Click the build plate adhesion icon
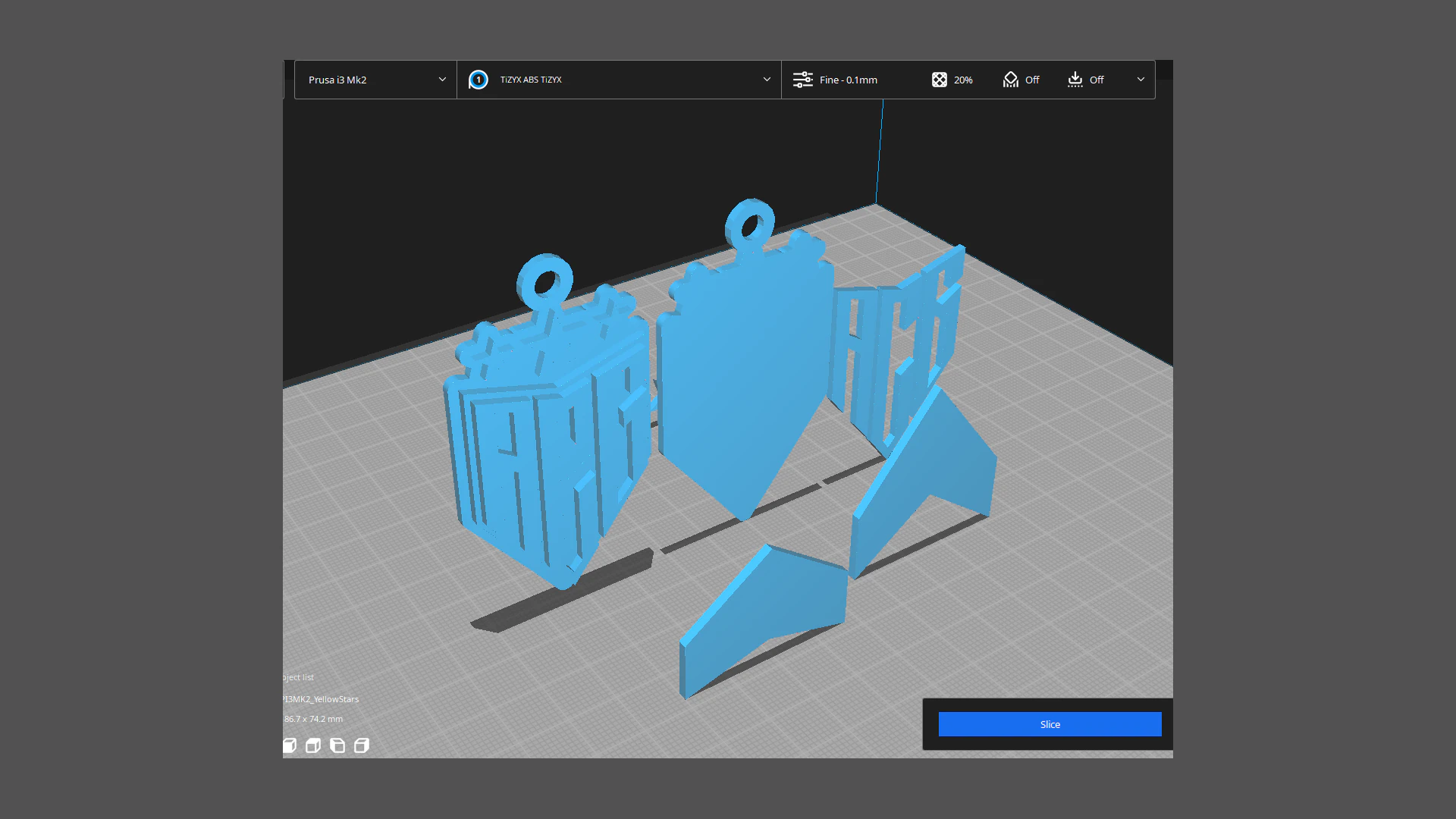Image resolution: width=1456 pixels, height=819 pixels. click(x=1075, y=80)
